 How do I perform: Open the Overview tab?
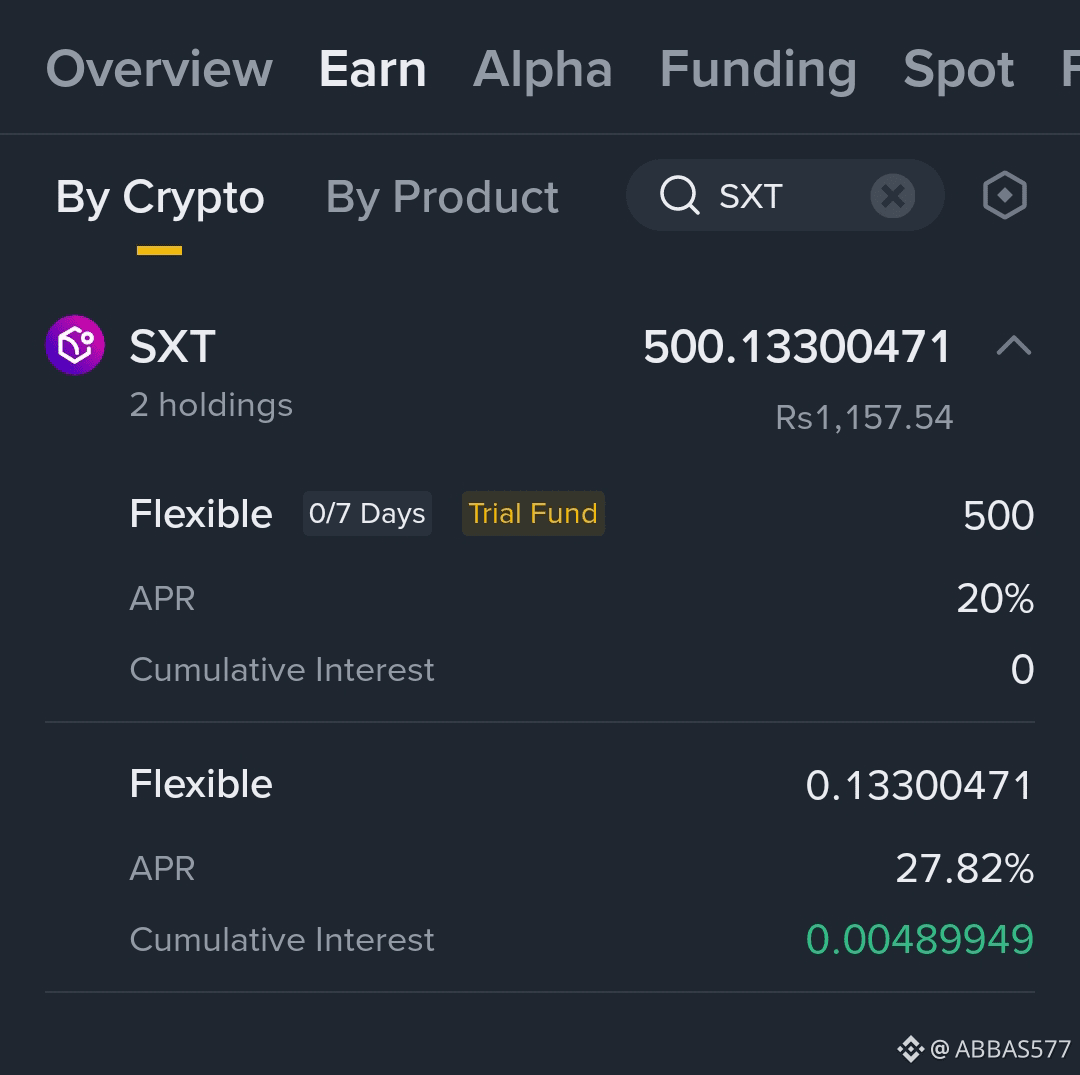159,69
